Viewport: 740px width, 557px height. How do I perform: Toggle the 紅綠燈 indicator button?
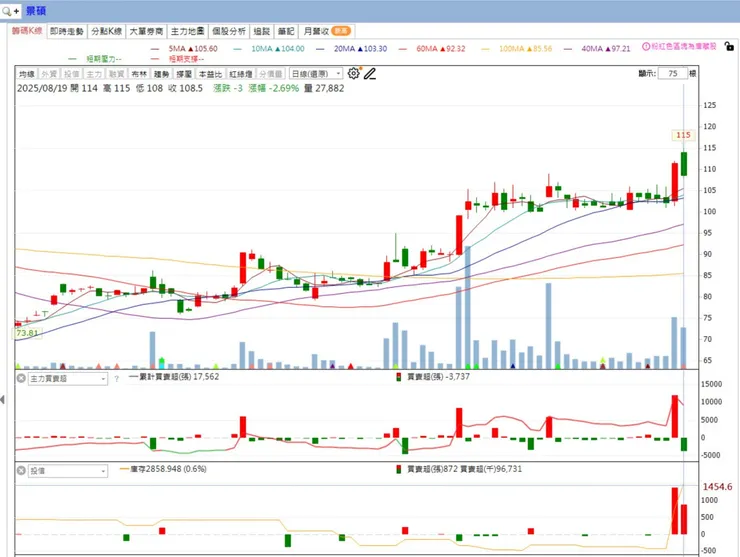pos(241,74)
